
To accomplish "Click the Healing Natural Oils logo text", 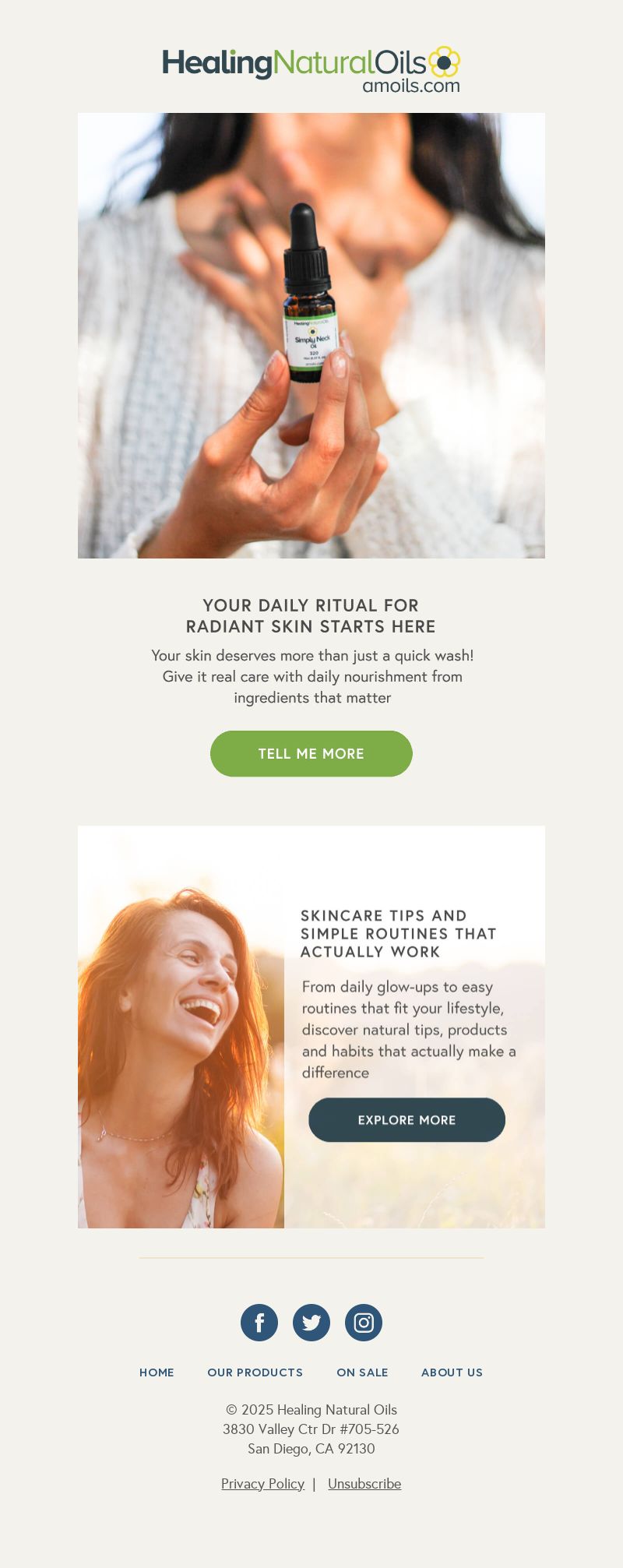I will [294, 64].
